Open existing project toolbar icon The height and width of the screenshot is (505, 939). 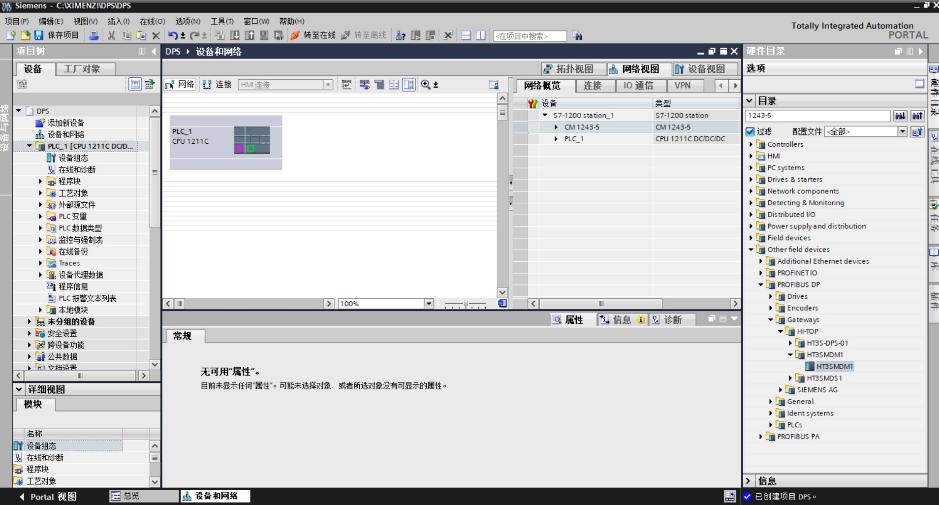tap(25, 35)
